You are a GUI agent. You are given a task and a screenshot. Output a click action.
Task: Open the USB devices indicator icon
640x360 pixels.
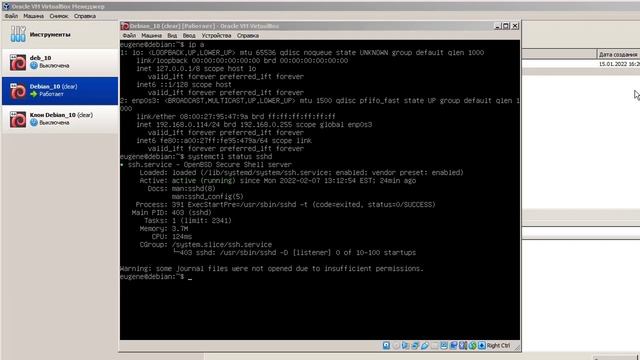(425, 345)
